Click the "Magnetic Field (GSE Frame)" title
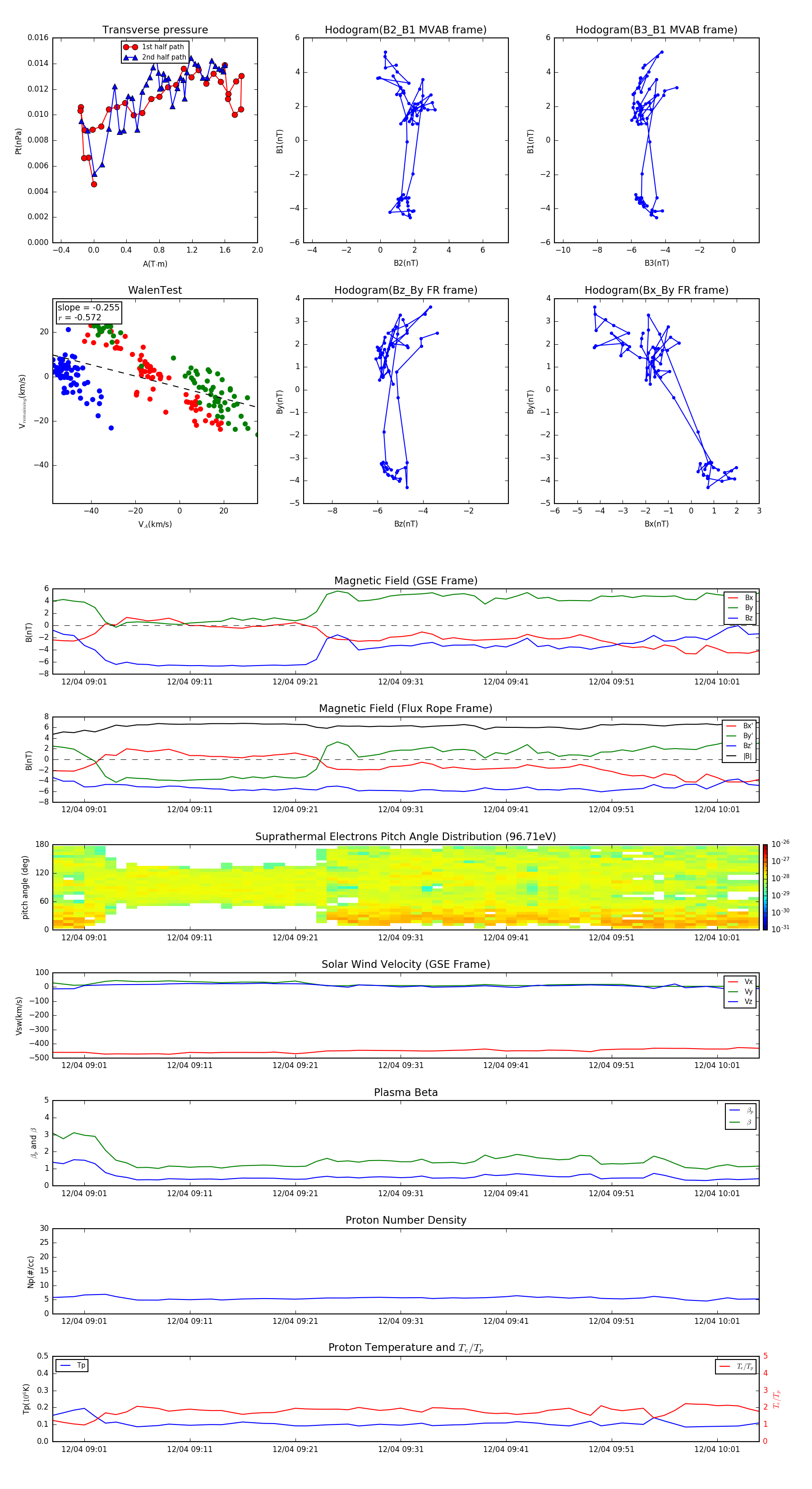The height and width of the screenshot is (1489, 812). pos(406,581)
